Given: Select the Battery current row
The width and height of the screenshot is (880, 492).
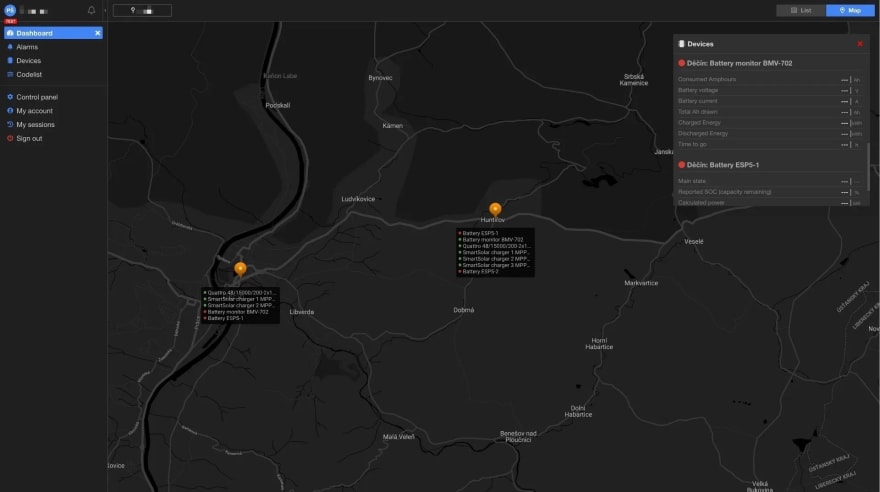Looking at the screenshot, I should (x=770, y=101).
